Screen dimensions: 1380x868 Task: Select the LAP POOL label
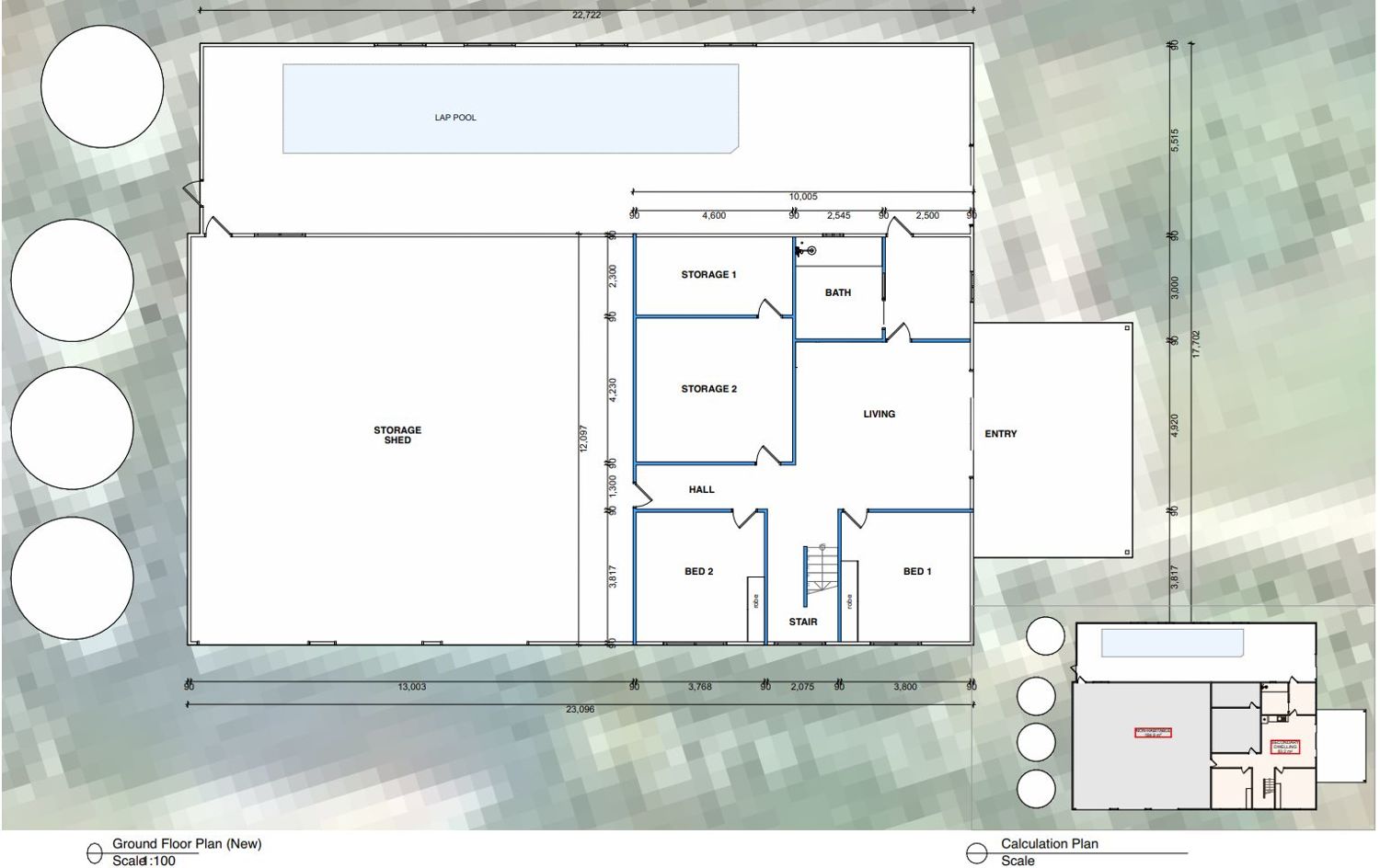[x=455, y=118]
